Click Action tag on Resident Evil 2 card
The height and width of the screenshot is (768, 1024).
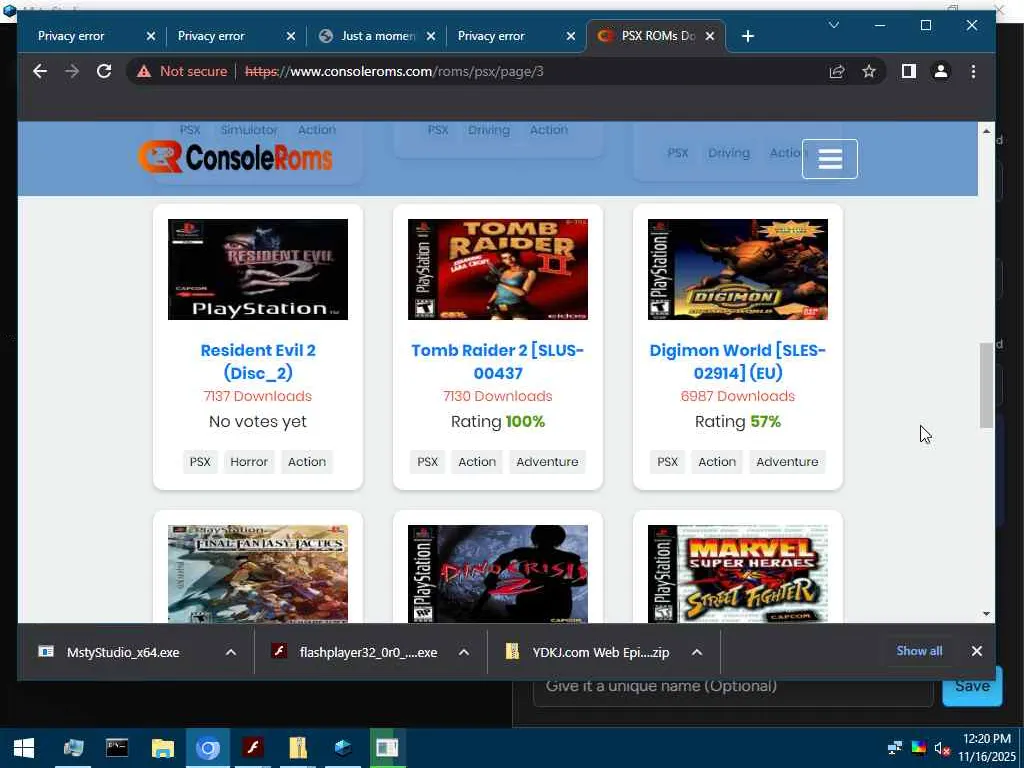click(x=307, y=462)
